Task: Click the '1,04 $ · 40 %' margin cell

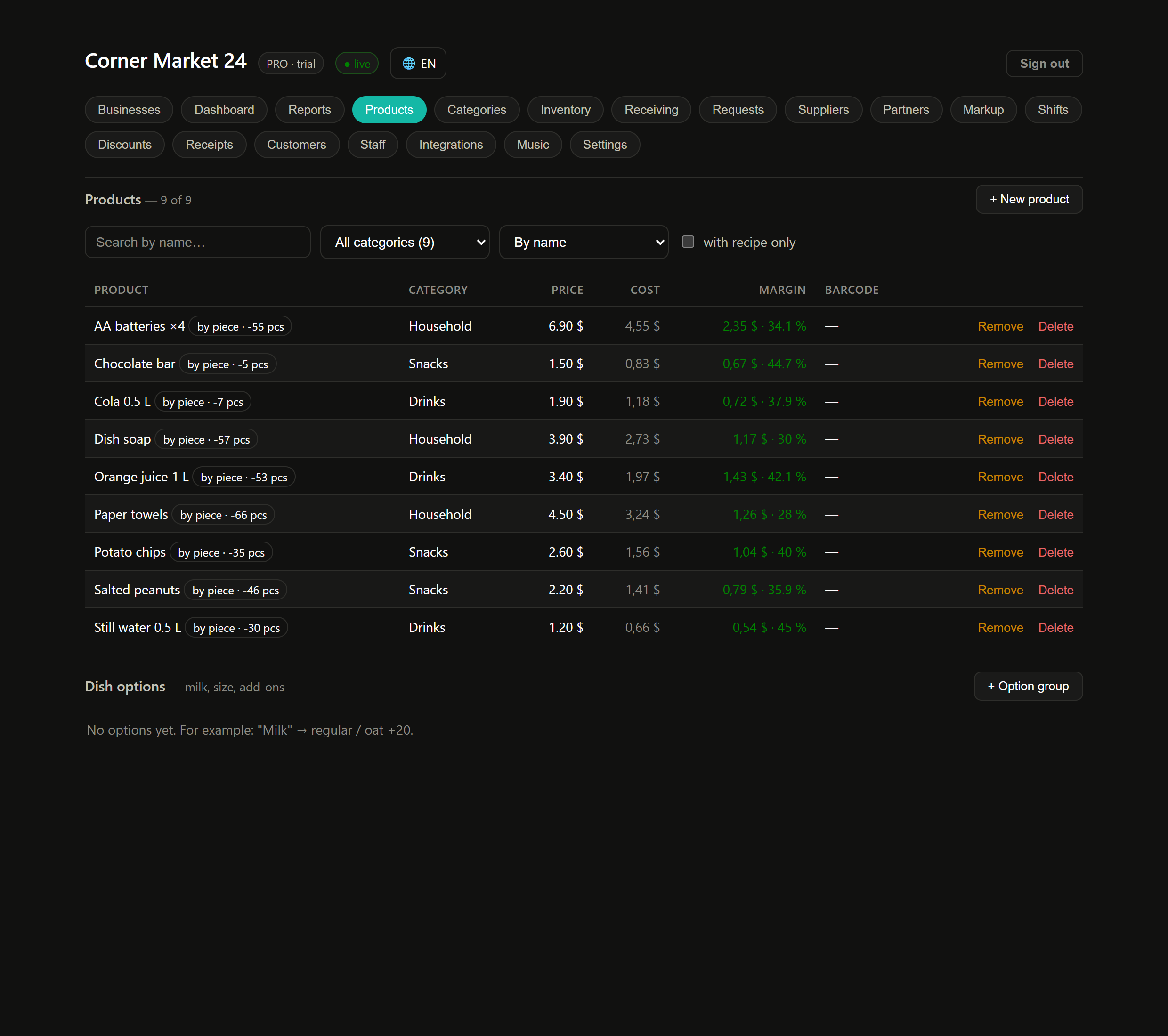Action: coord(769,552)
